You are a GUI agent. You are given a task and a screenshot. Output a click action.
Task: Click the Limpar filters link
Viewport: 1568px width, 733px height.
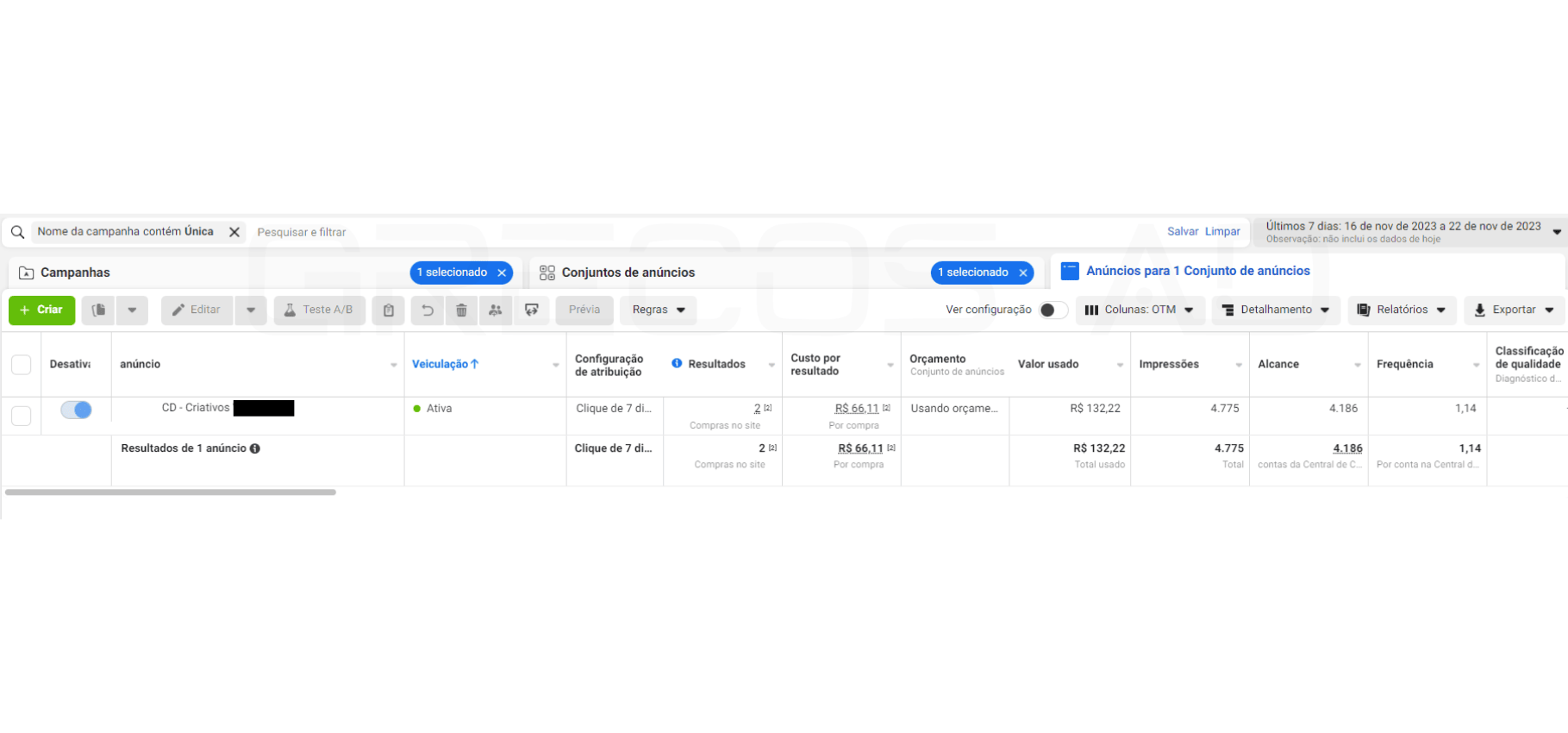click(1222, 231)
